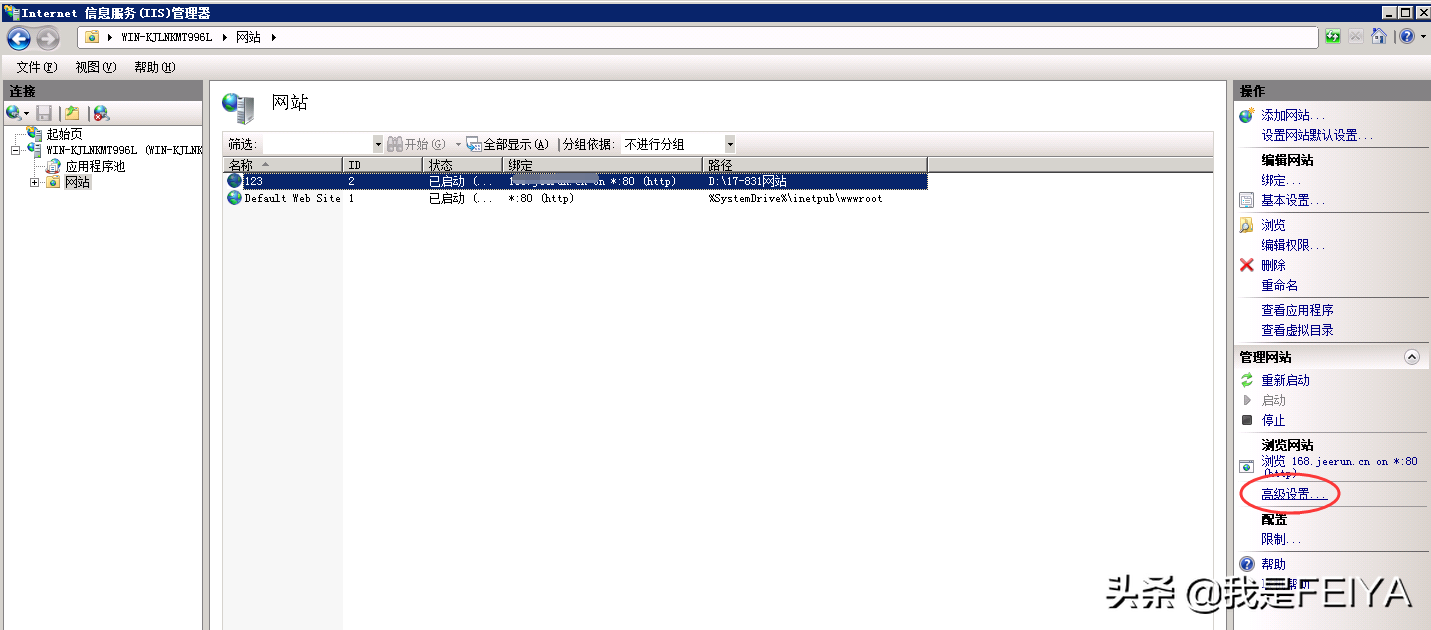Click globe icon of the 123 site row
This screenshot has height=630, width=1431.
coord(234,181)
